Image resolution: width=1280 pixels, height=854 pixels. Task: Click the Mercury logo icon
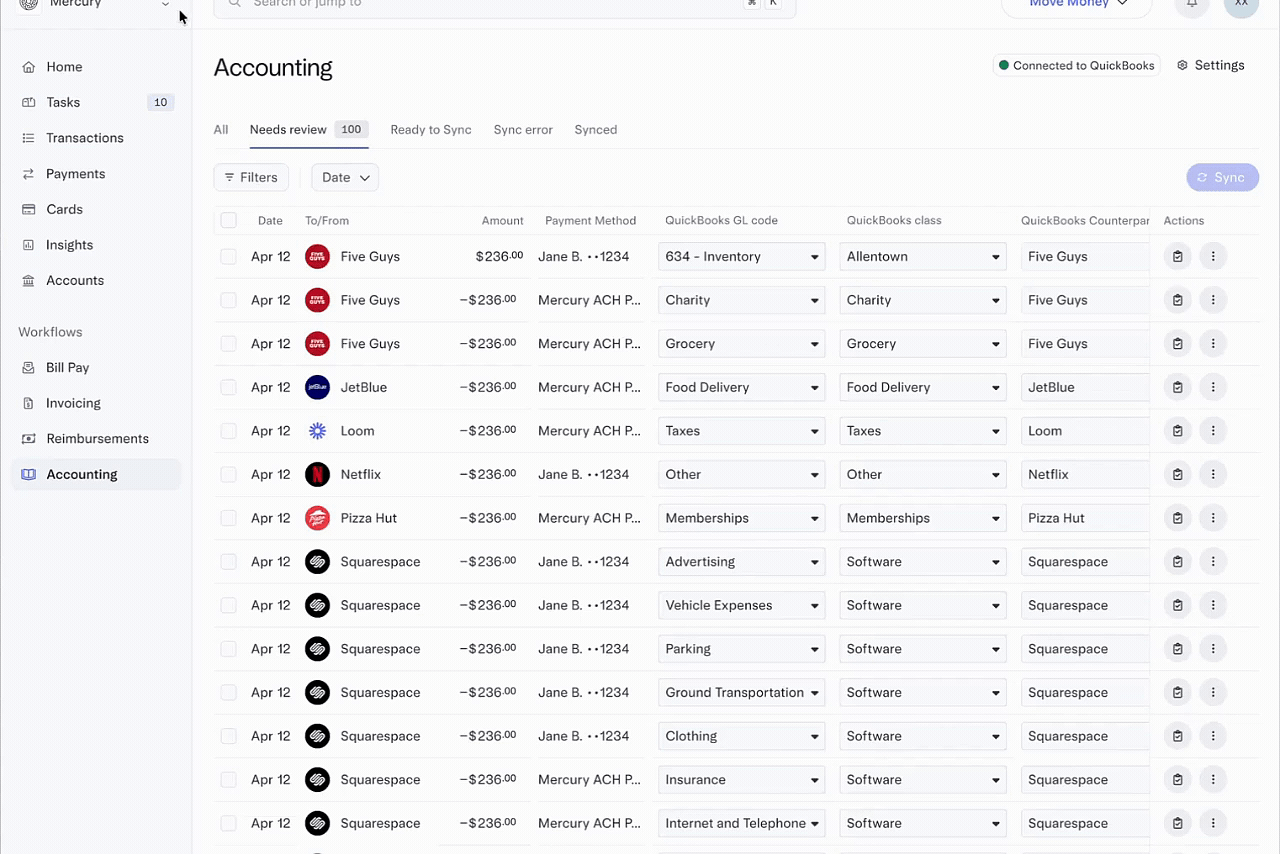point(30,4)
